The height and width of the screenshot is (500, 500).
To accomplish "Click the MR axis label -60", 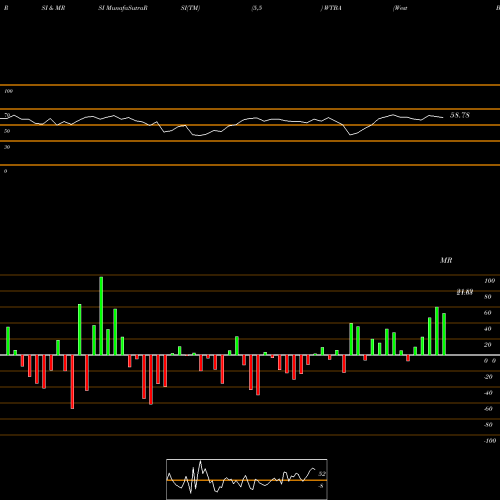I will click(488, 409).
